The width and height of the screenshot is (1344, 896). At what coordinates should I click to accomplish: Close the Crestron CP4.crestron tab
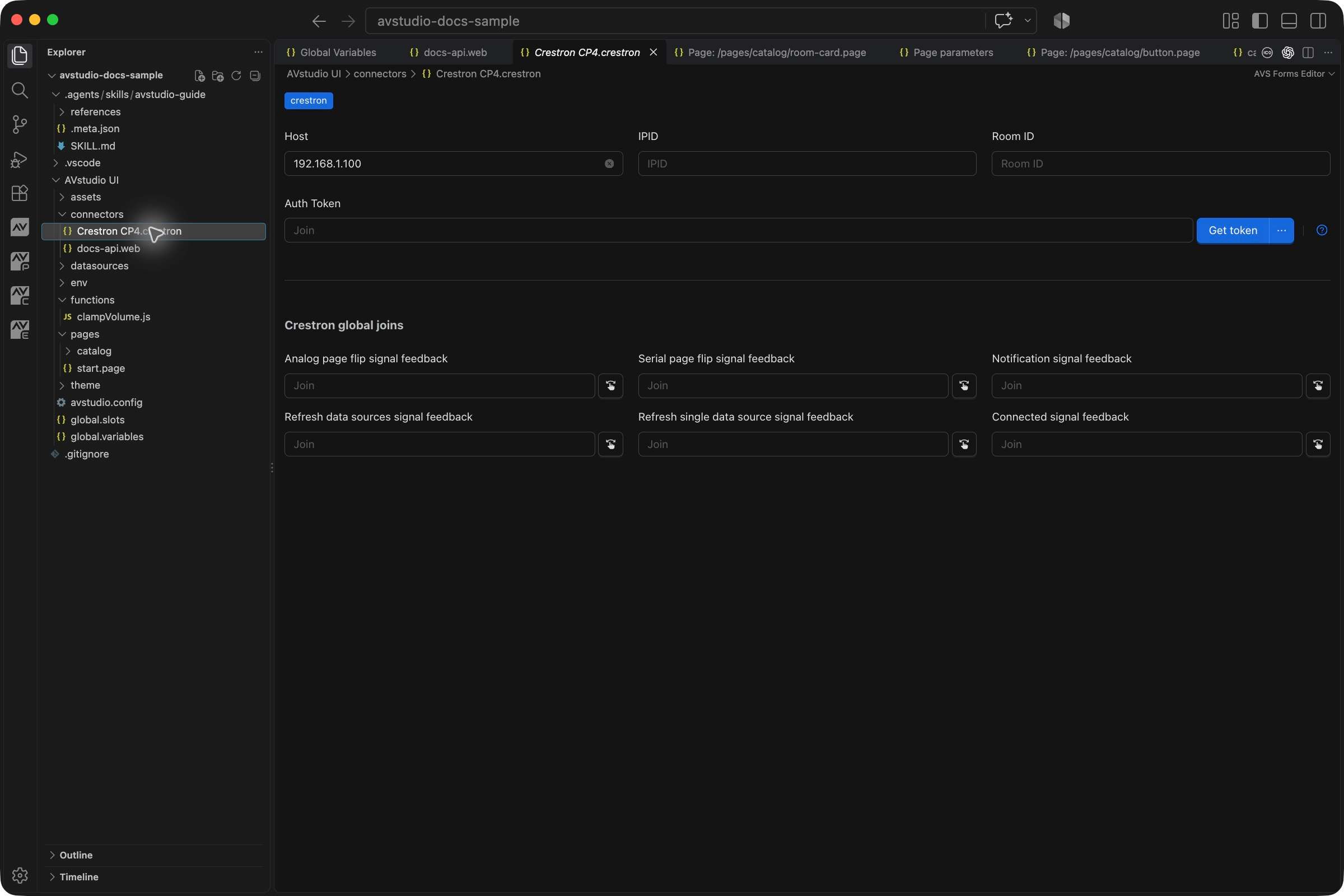pyautogui.click(x=653, y=53)
